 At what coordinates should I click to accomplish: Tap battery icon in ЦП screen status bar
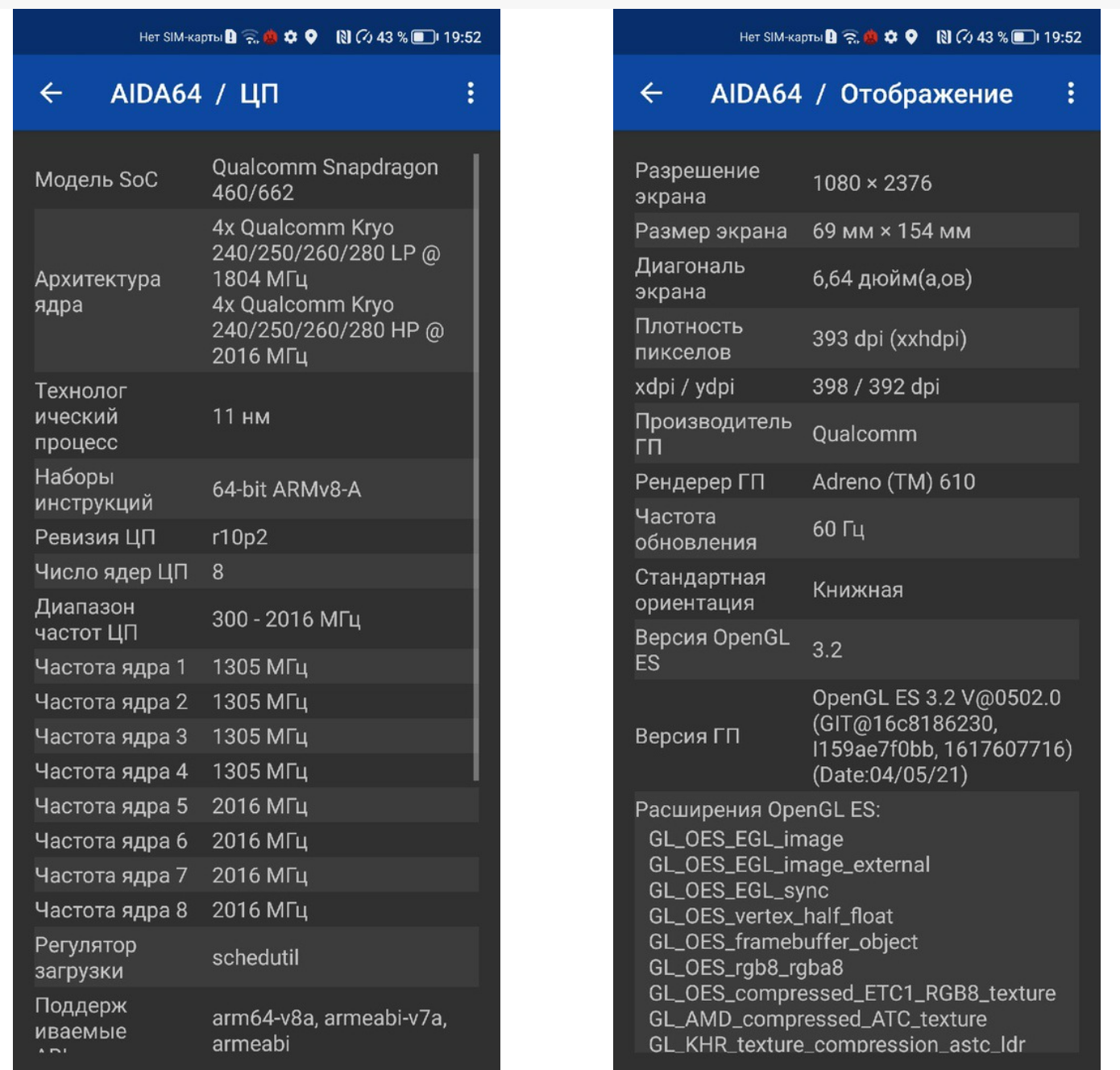(x=425, y=37)
